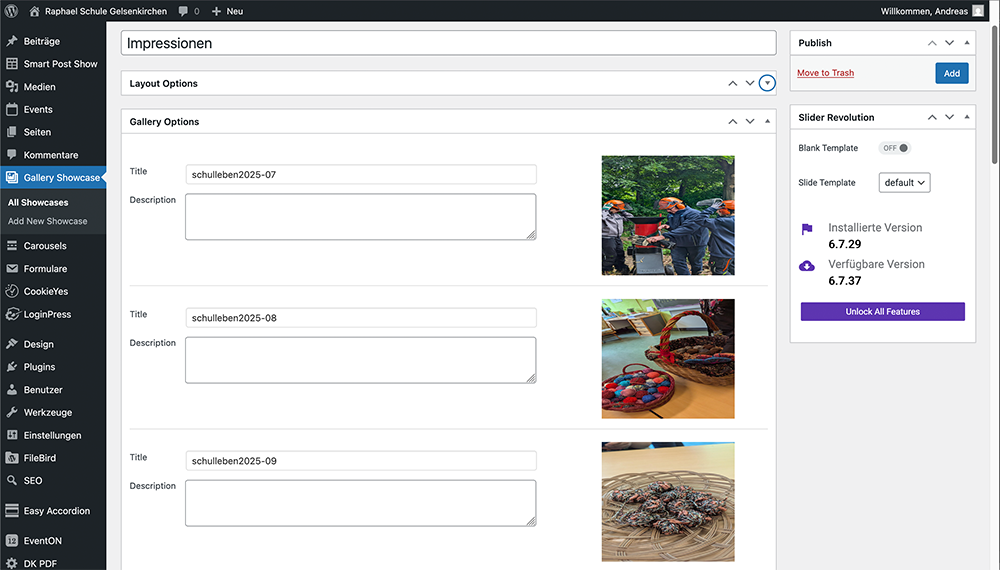Toggle the Blank Template OFF switch
The height and width of the screenshot is (570, 1000).
(895, 148)
